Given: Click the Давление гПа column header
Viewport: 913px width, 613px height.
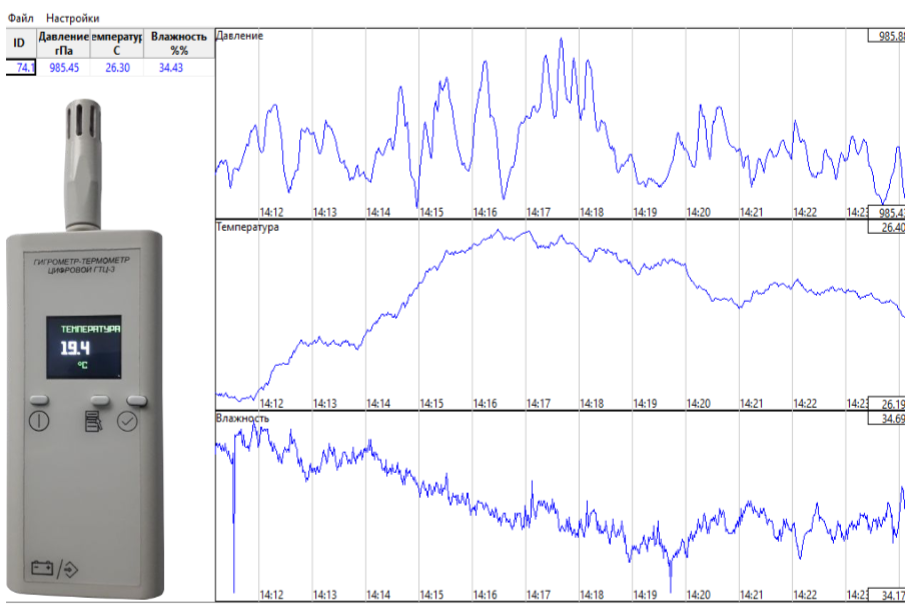Looking at the screenshot, I should pyautogui.click(x=63, y=43).
